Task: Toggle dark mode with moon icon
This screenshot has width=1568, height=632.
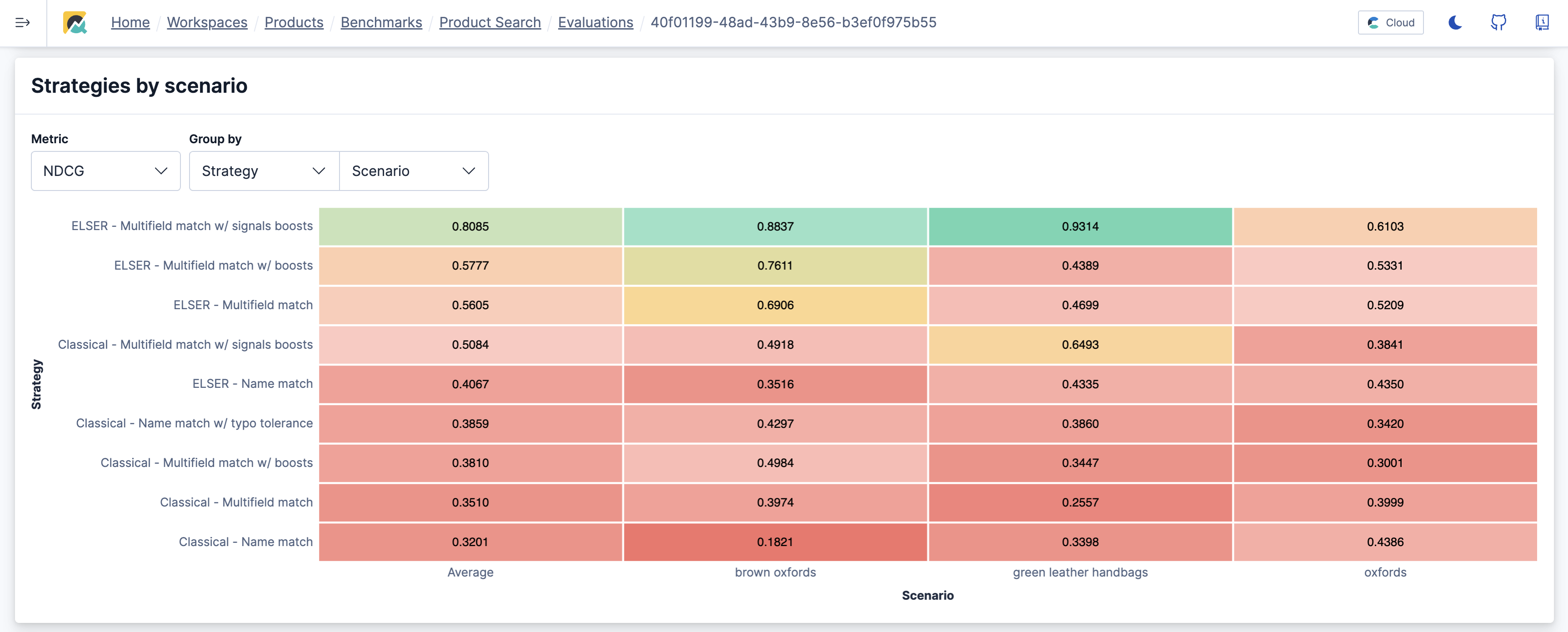Action: pyautogui.click(x=1455, y=23)
